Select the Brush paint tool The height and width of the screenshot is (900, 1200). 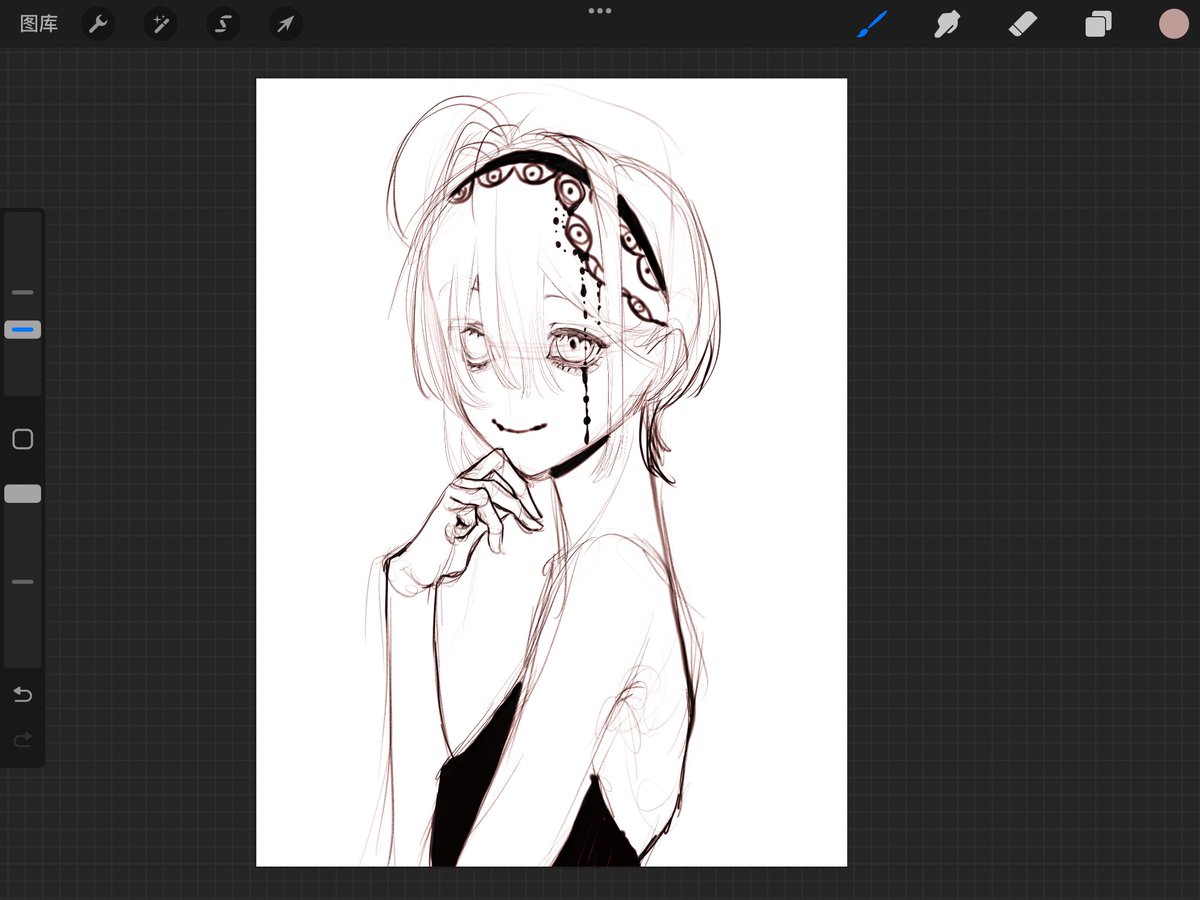point(872,24)
